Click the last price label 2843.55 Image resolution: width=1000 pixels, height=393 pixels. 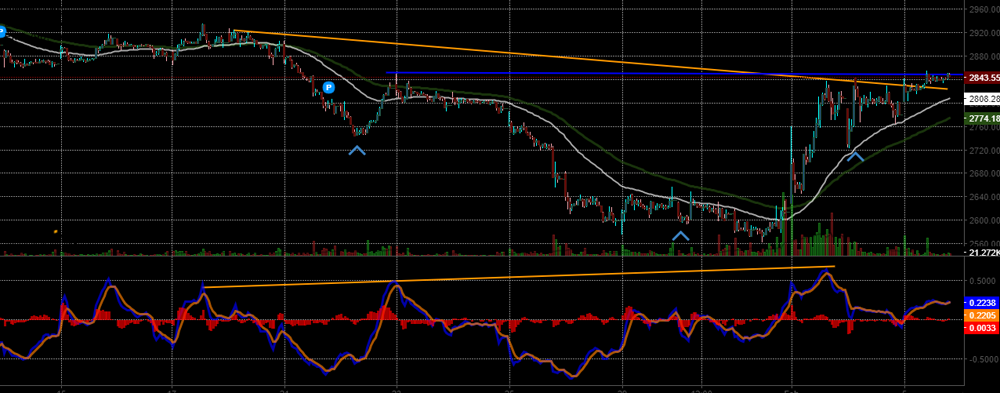(983, 78)
